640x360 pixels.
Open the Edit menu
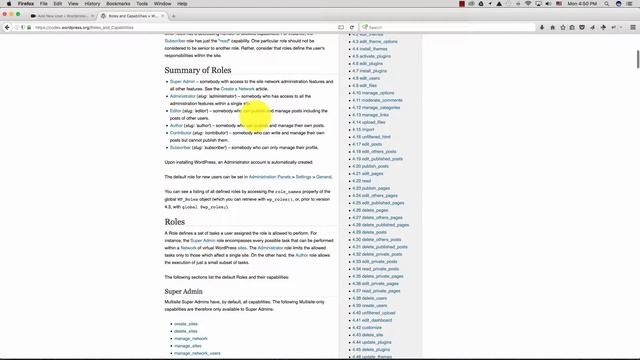[x=58, y=4]
